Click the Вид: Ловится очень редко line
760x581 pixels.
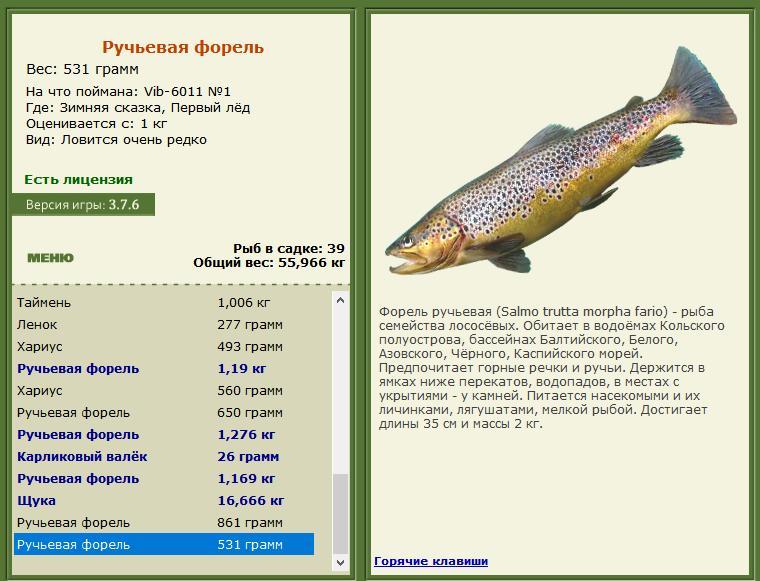tap(116, 140)
